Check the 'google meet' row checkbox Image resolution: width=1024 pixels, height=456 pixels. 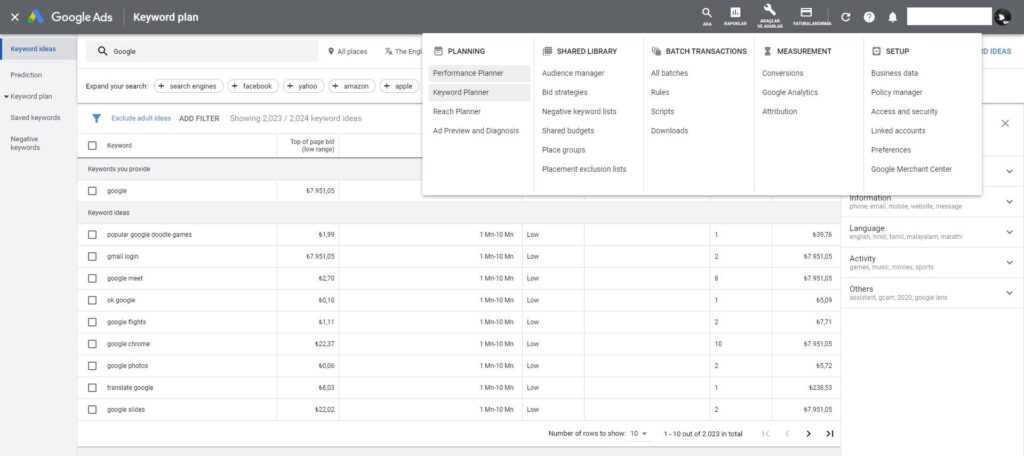(92, 278)
